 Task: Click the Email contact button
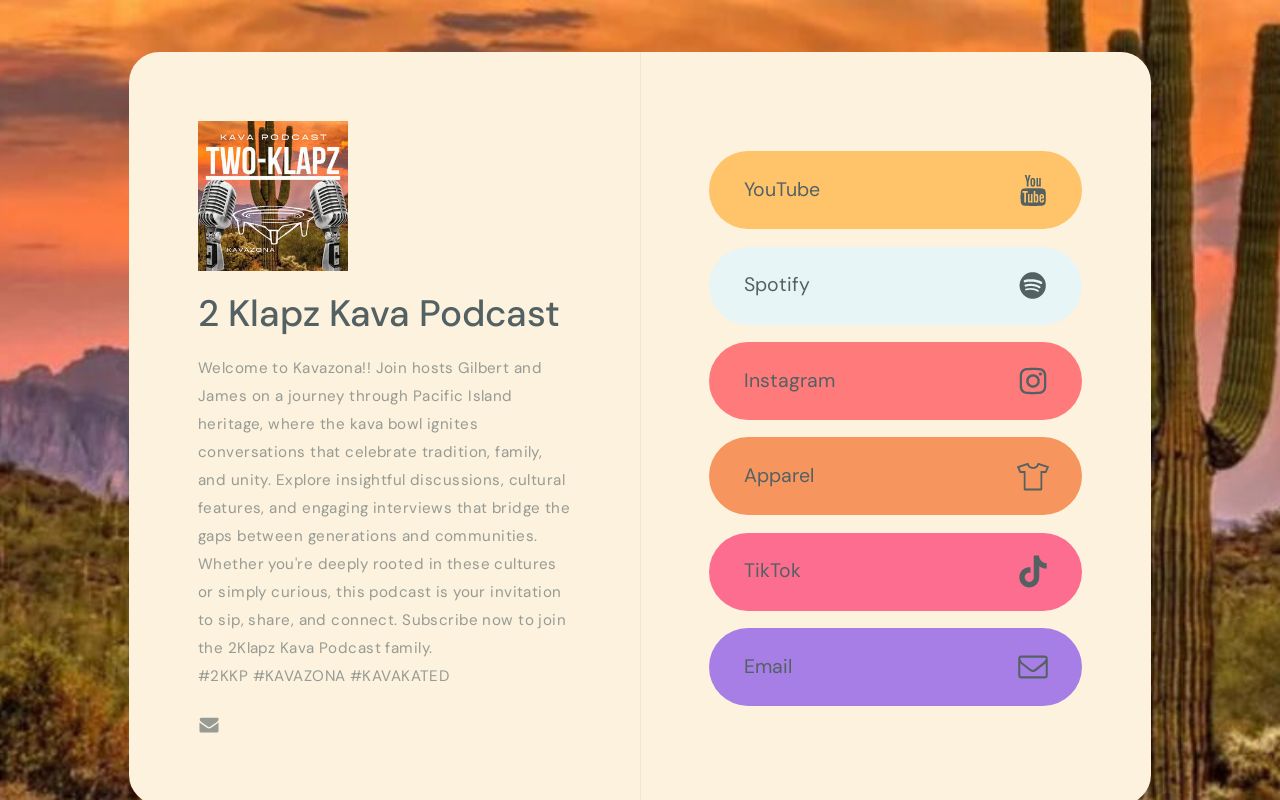[895, 667]
